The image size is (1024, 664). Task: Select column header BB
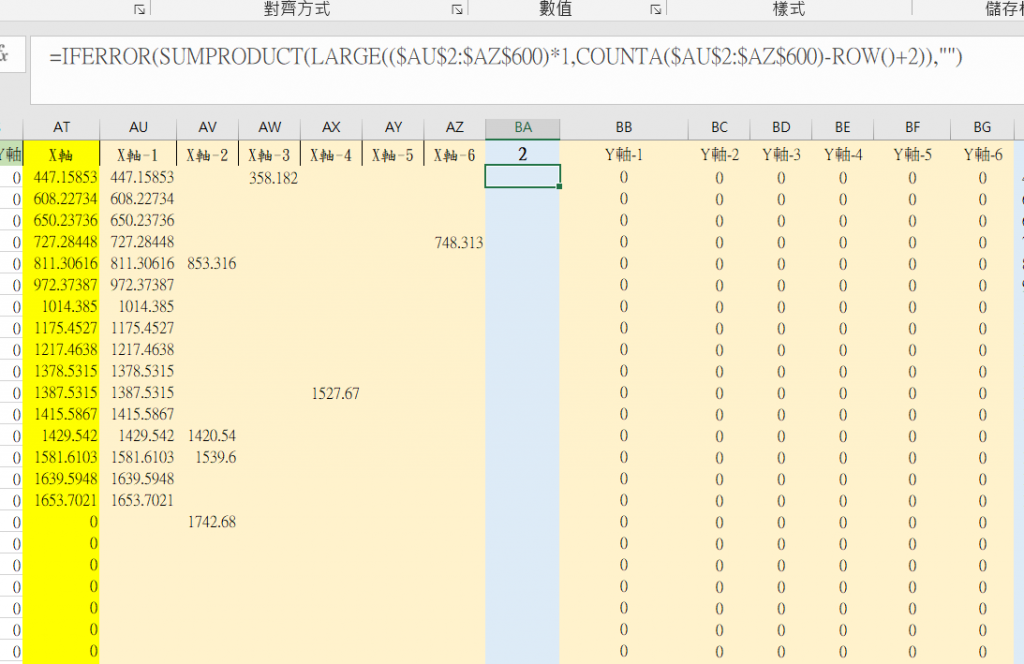(x=624, y=127)
